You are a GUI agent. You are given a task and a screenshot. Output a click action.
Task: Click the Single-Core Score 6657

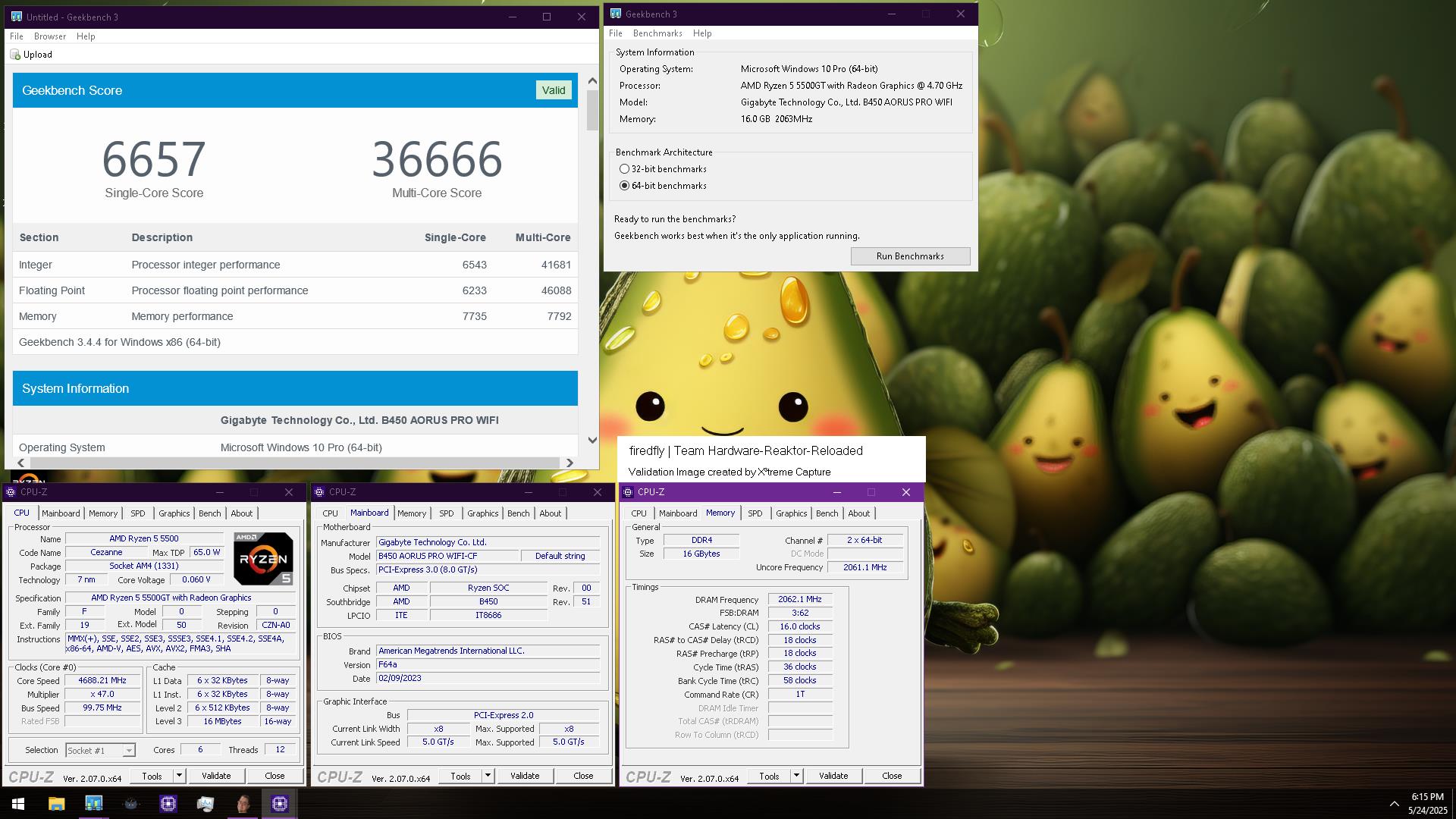click(x=154, y=159)
